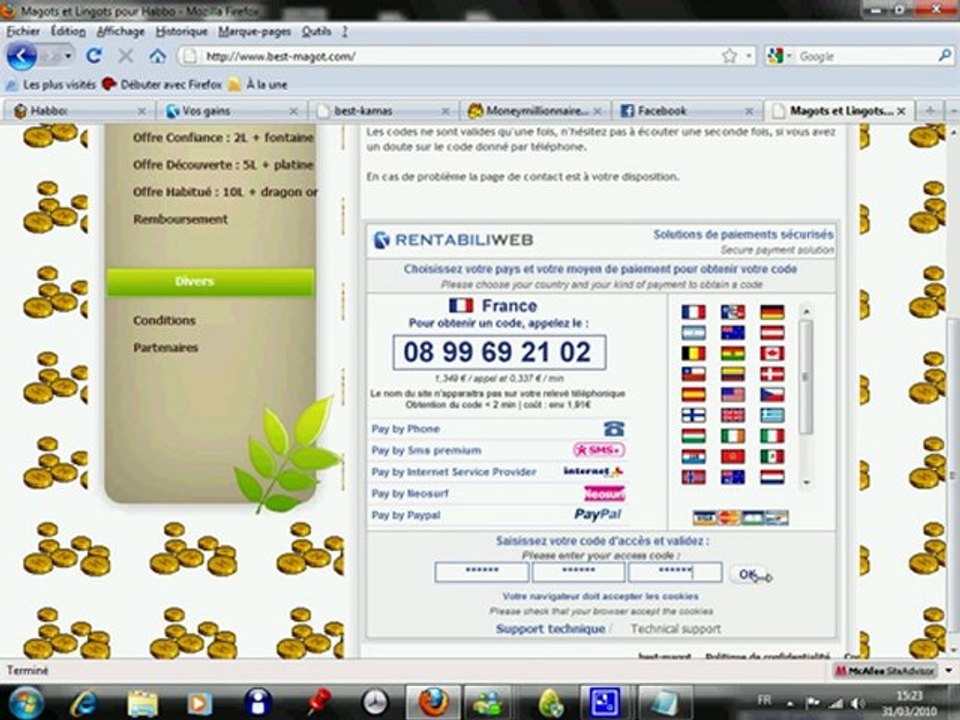The image size is (960, 720).
Task: Open the dropdown arrow beside bookmark star
Action: pos(748,56)
